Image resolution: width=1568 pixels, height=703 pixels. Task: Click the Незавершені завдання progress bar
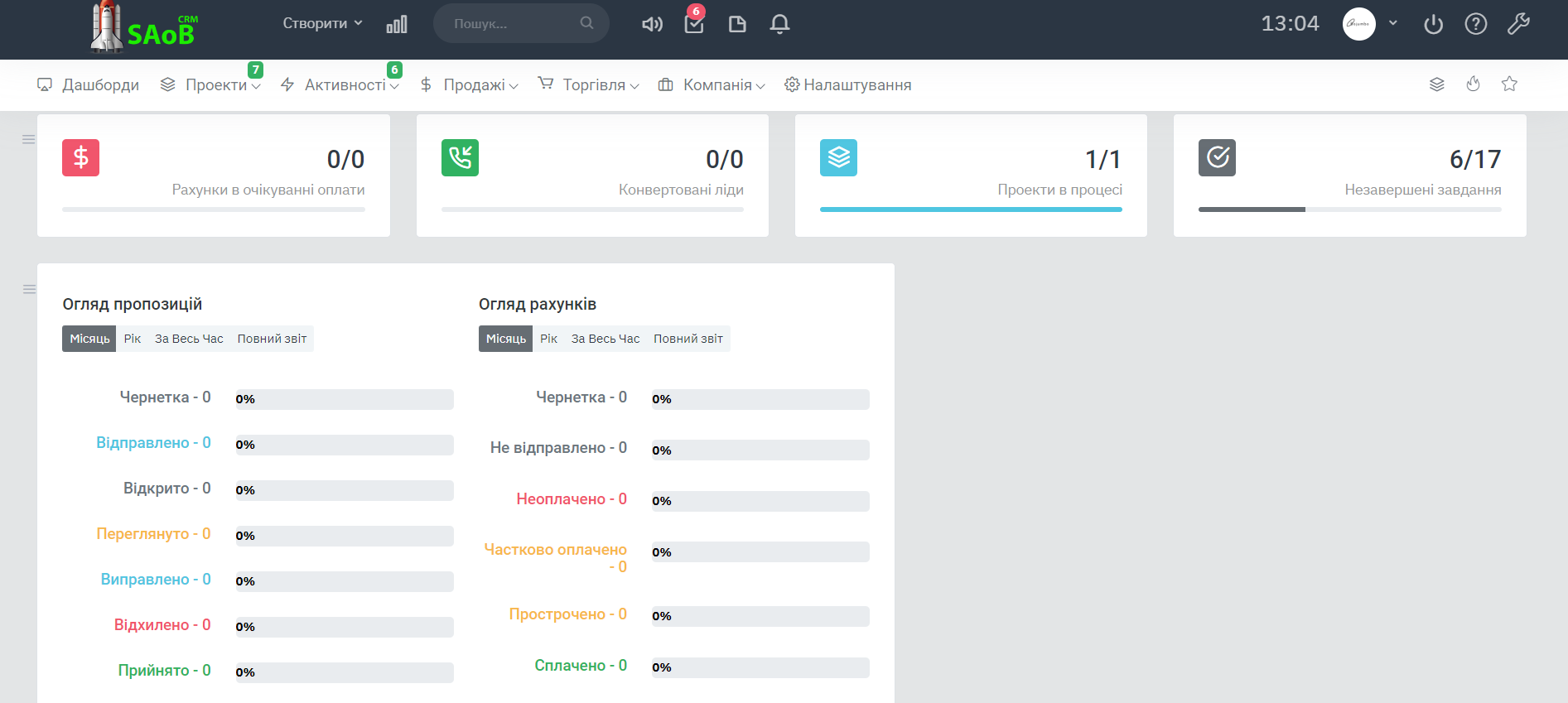pyautogui.click(x=1350, y=209)
